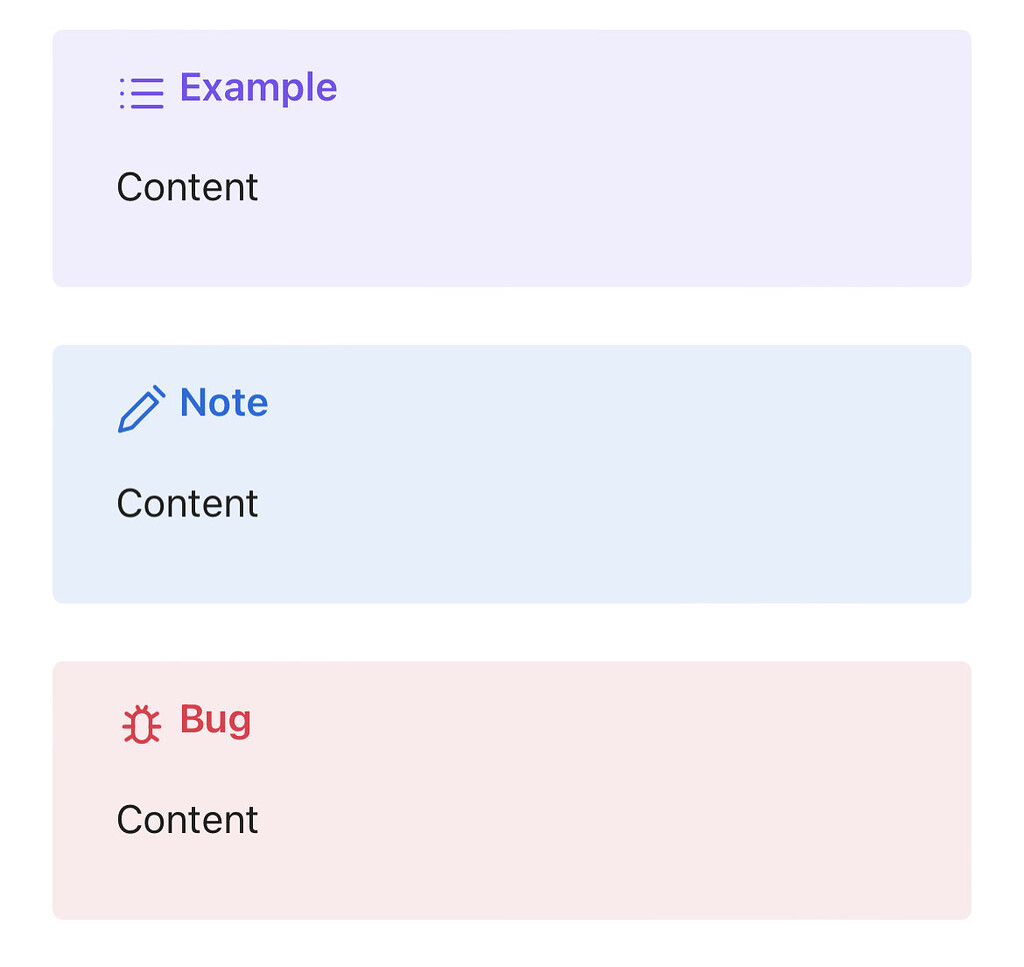Click Content text in Bug callout

[x=187, y=819]
